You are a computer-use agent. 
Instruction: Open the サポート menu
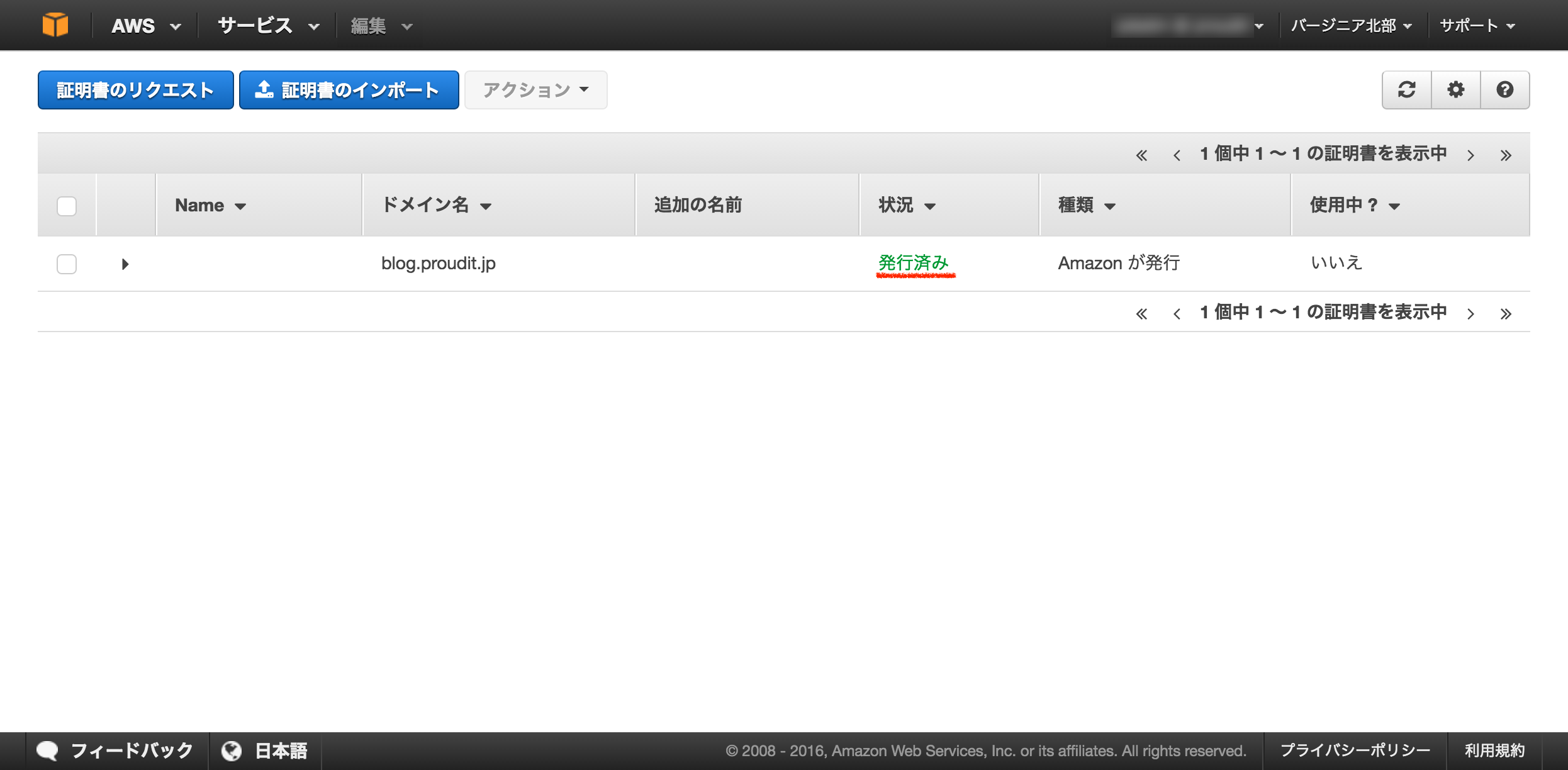click(x=1477, y=26)
